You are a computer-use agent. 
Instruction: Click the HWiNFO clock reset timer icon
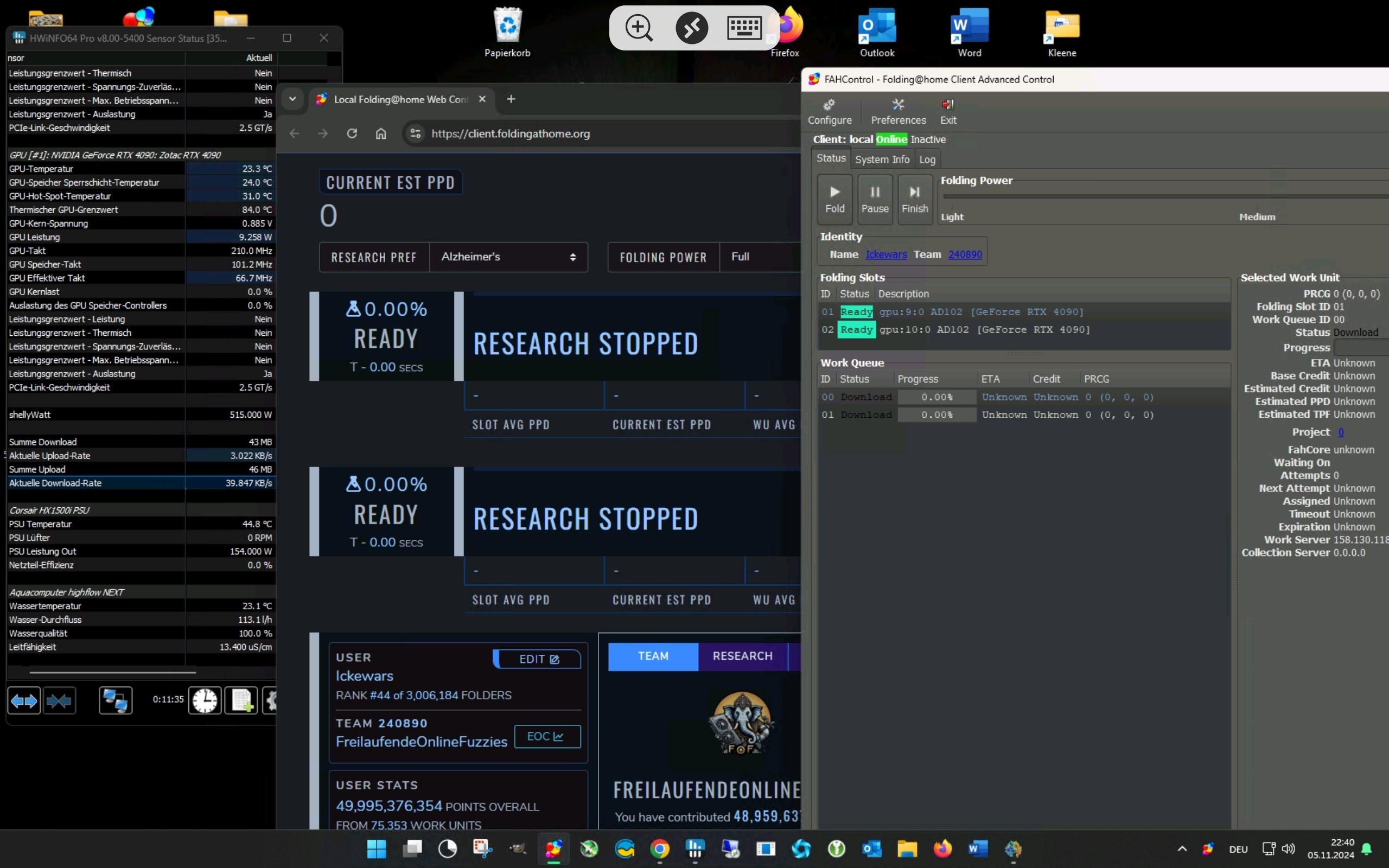click(205, 700)
